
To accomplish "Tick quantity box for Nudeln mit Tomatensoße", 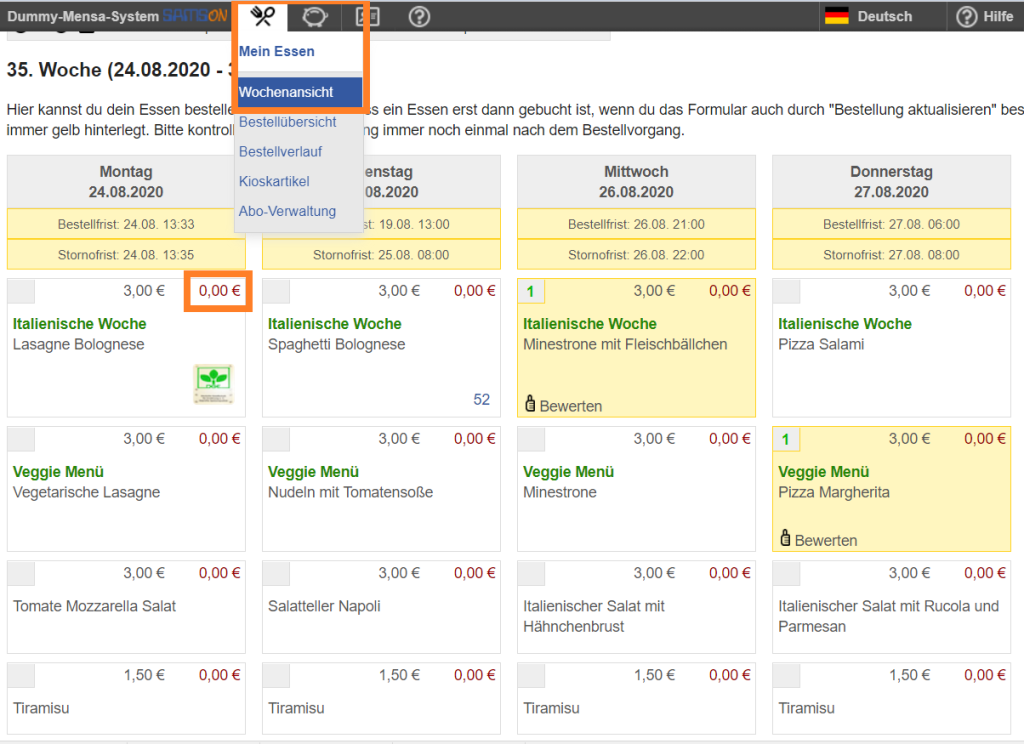I will tap(277, 439).
